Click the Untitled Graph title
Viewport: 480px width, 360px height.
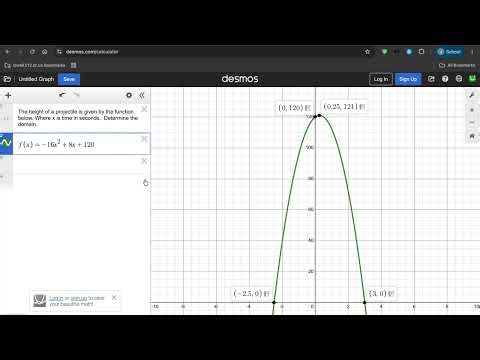coord(36,79)
